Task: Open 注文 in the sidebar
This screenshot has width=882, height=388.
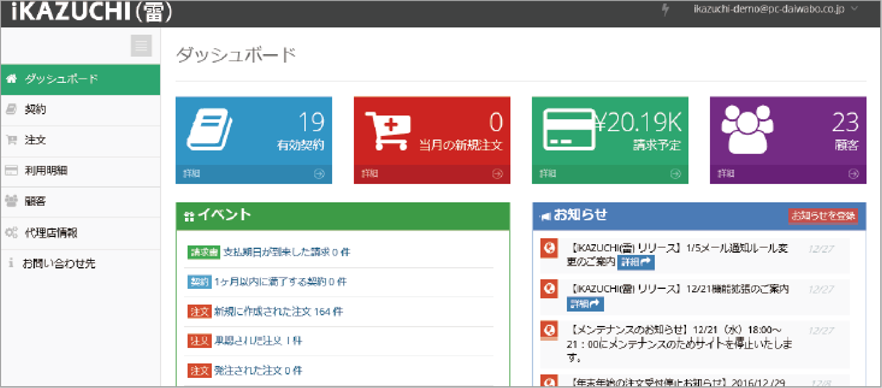Action: (x=80, y=141)
